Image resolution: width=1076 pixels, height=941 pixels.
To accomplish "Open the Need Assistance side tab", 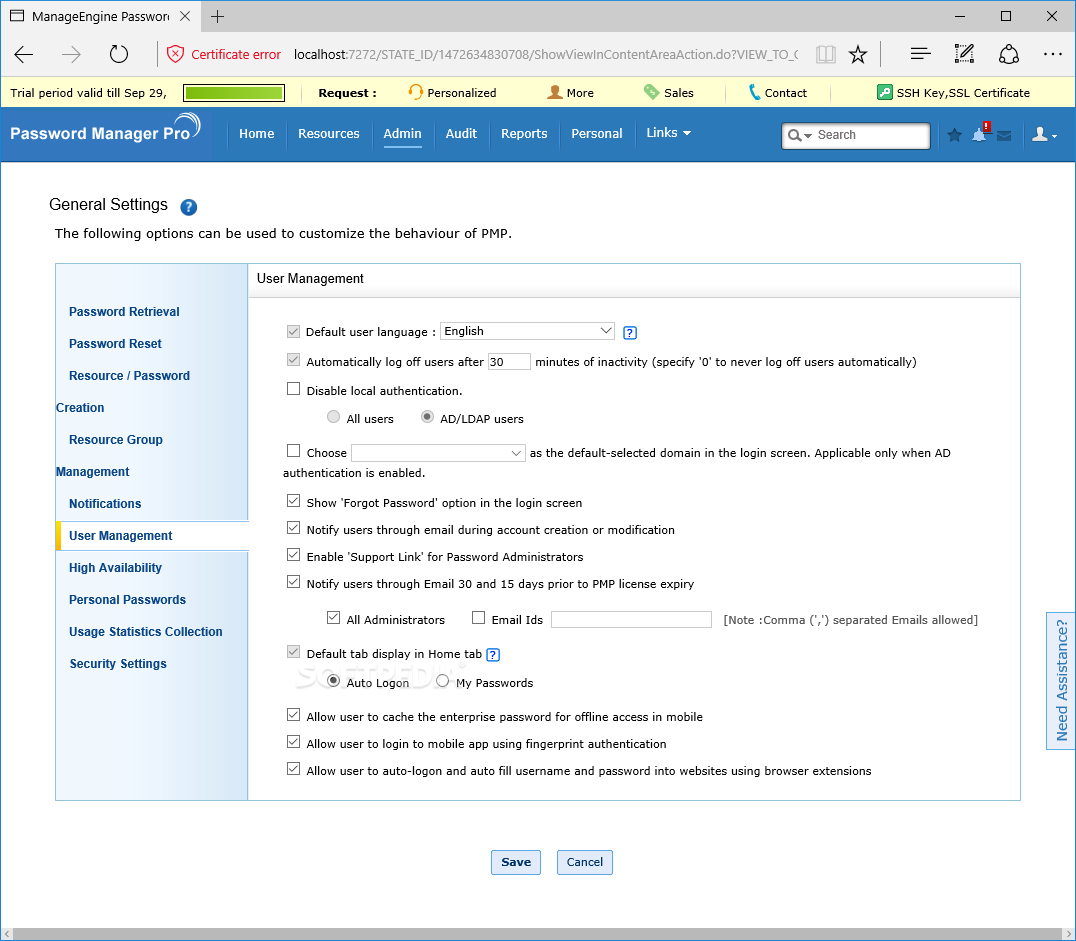I will click(1061, 681).
